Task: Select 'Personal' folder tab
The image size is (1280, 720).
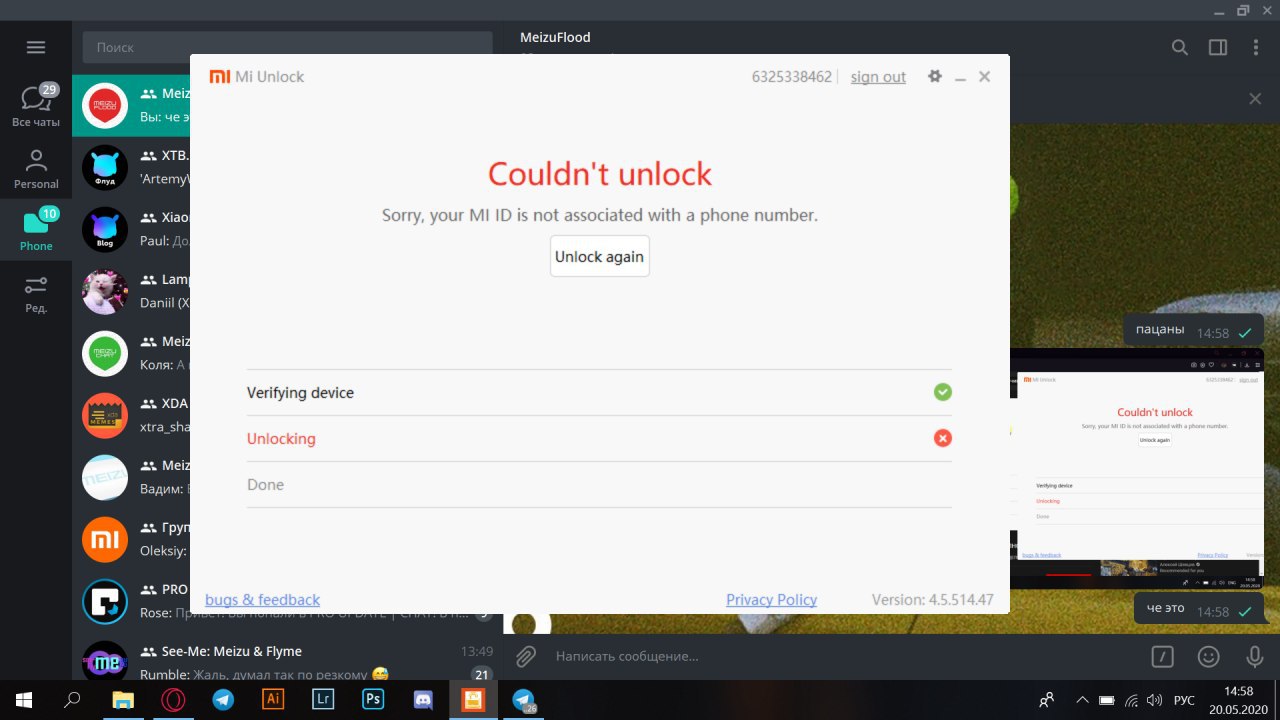Action: 36,168
